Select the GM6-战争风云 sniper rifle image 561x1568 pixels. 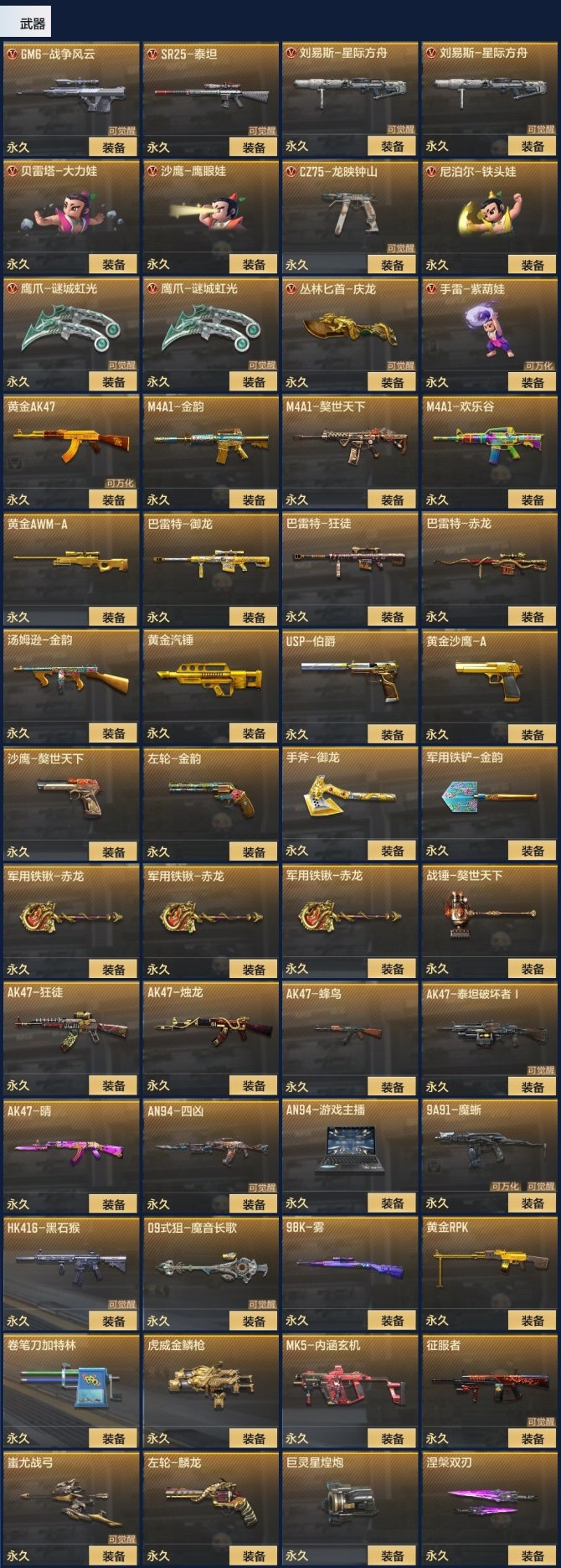tap(71, 96)
